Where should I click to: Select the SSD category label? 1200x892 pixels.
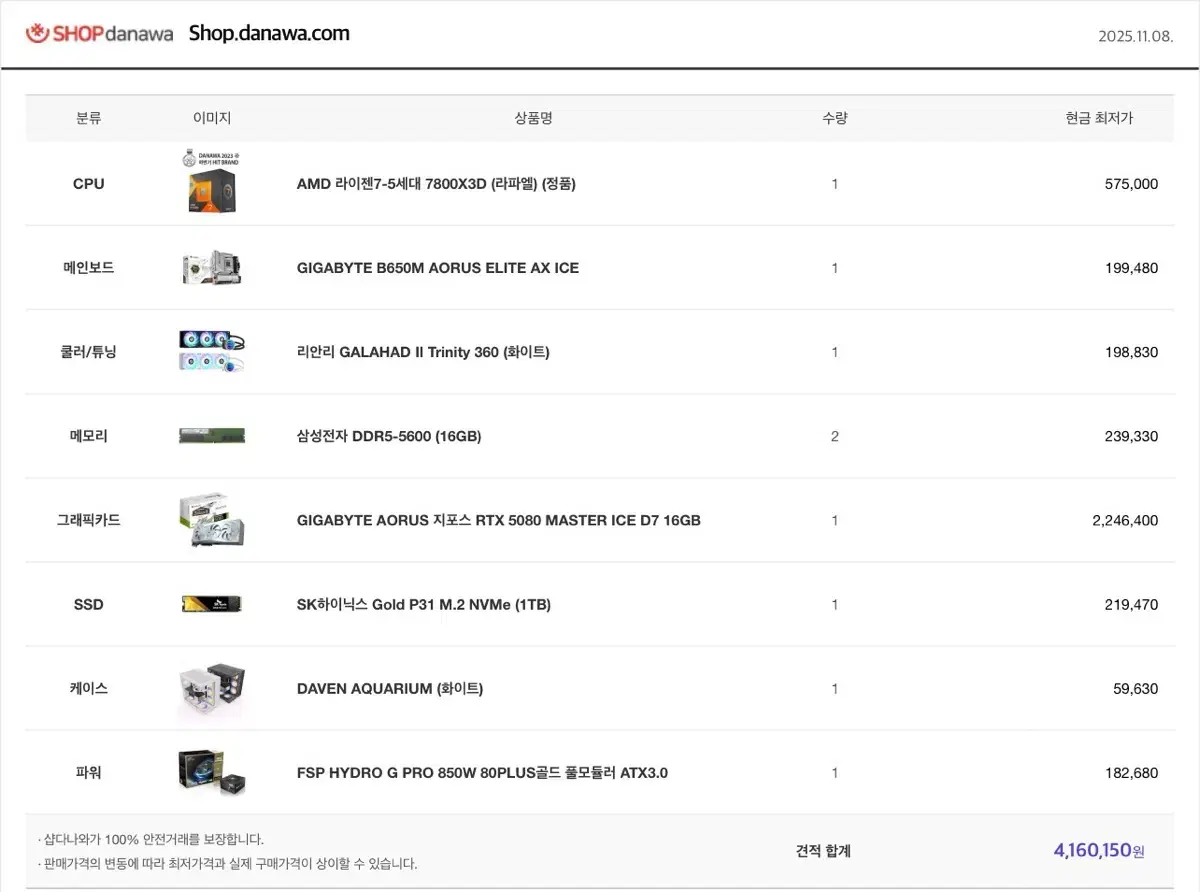point(88,604)
